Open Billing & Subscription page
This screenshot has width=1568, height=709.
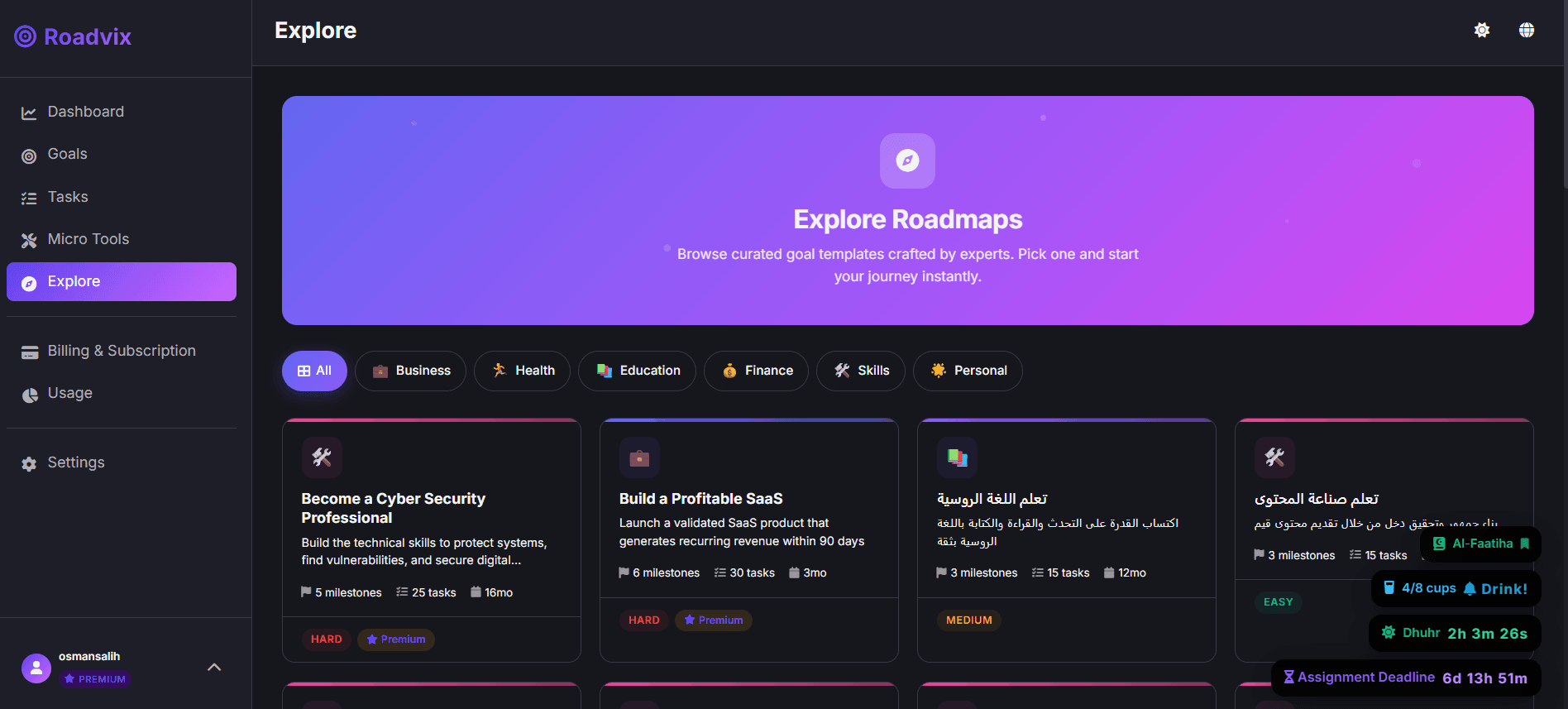(x=122, y=351)
